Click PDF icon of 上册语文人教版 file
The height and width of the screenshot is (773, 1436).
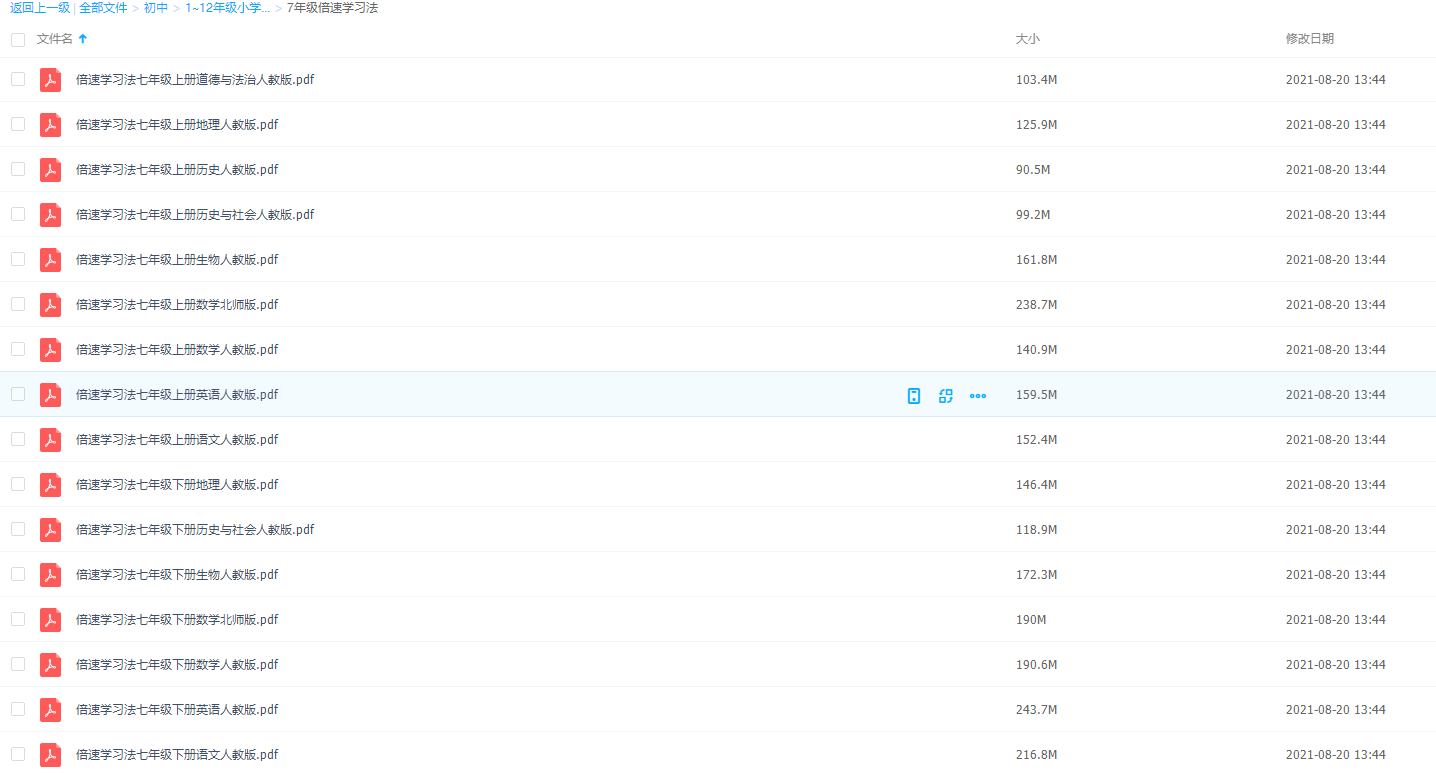(50, 440)
